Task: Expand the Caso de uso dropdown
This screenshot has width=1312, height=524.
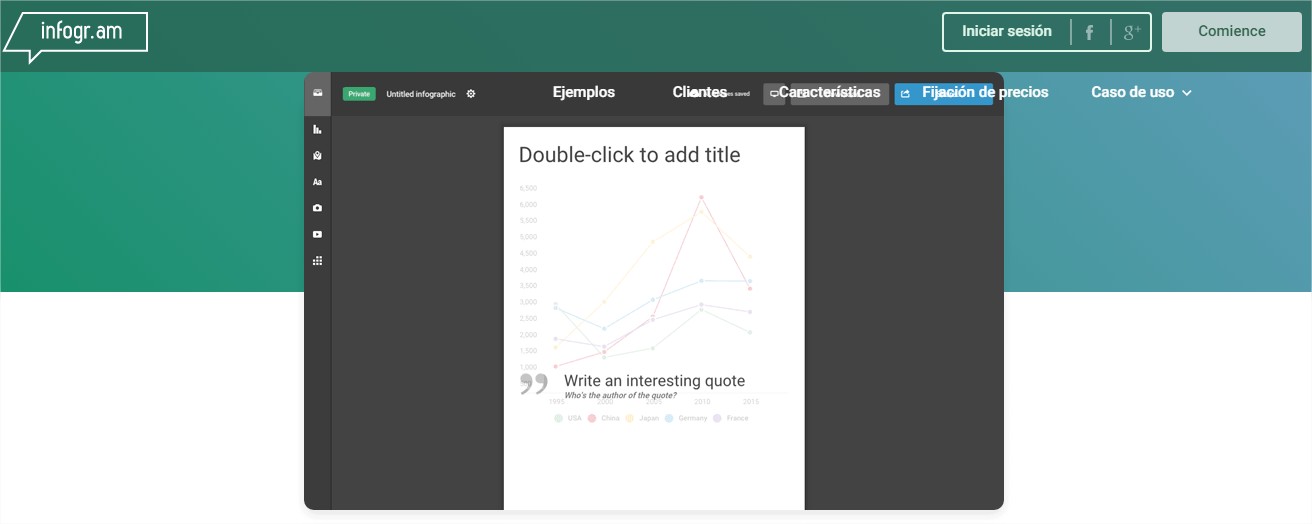Action: 1141,92
